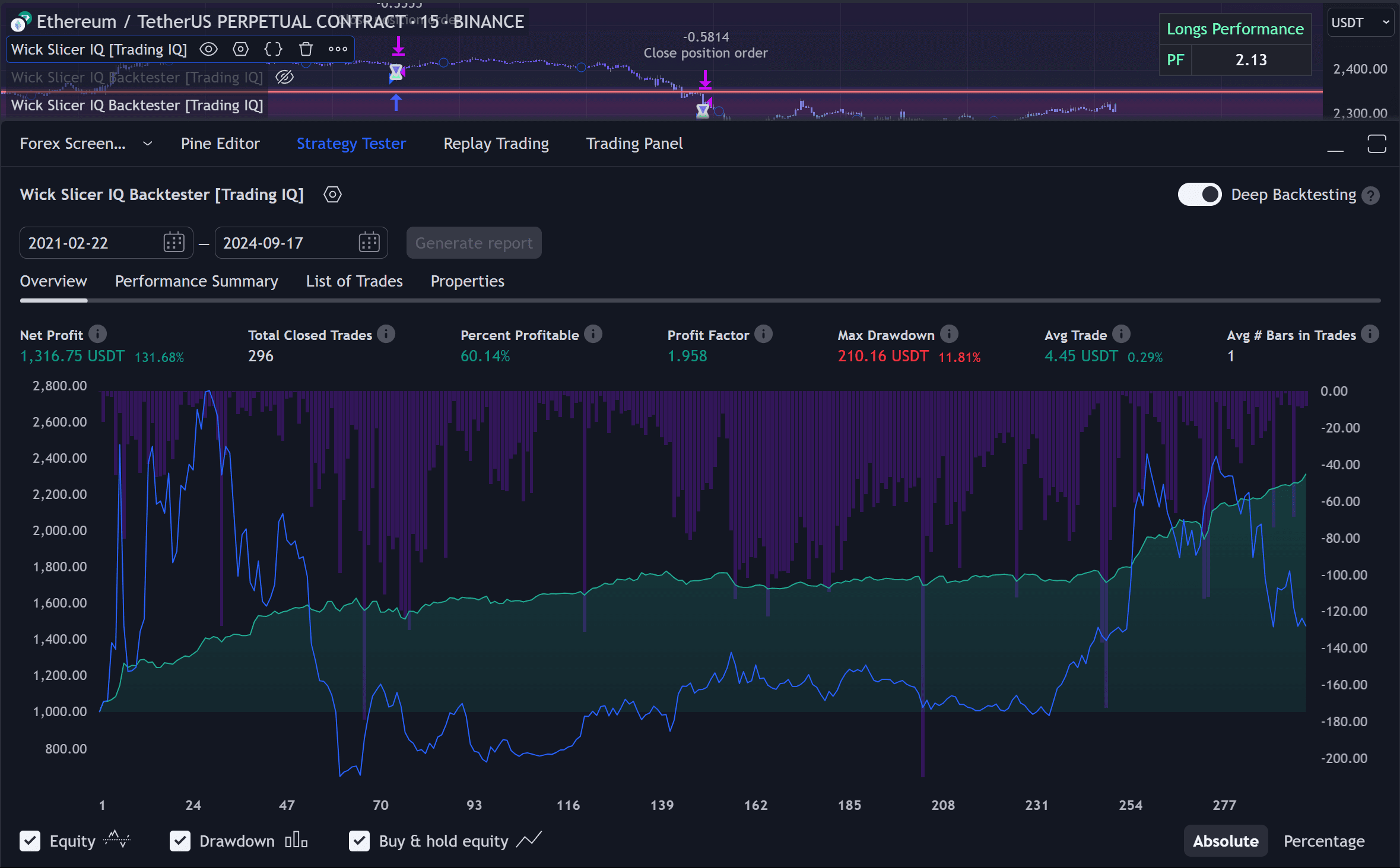
Task: Switch to Percentage scale mode
Action: 1324,841
